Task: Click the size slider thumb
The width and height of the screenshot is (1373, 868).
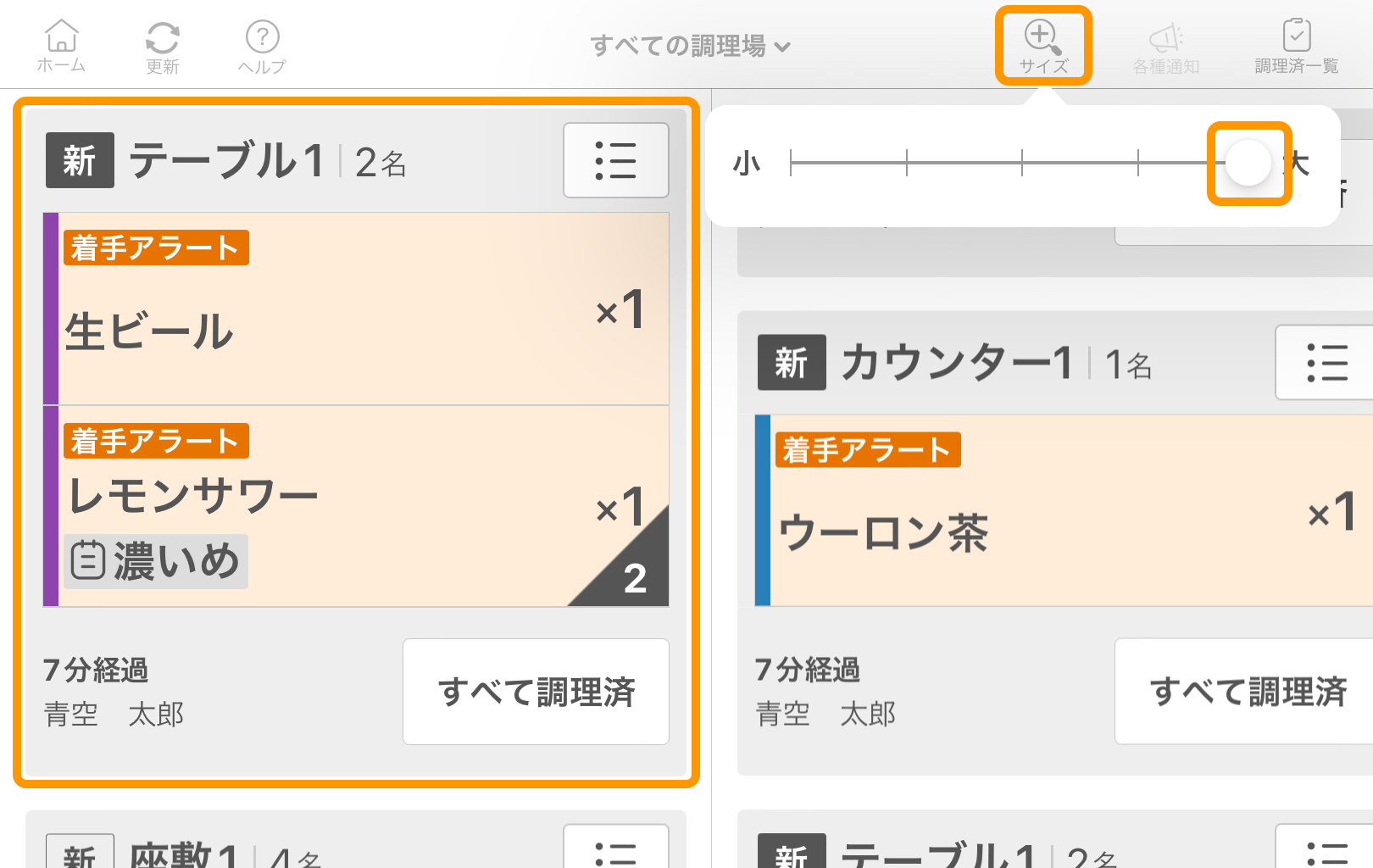Action: click(1248, 163)
